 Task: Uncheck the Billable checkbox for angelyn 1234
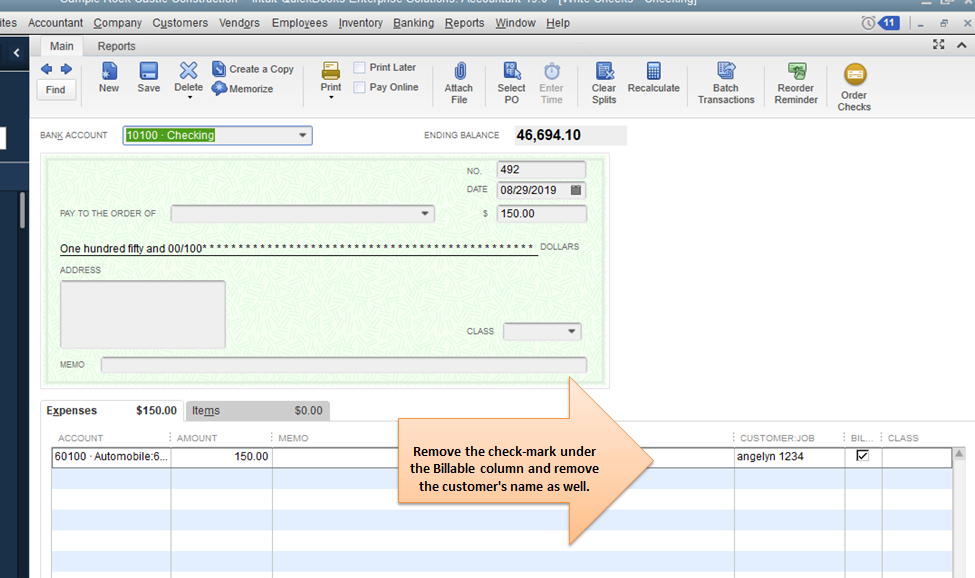point(862,456)
